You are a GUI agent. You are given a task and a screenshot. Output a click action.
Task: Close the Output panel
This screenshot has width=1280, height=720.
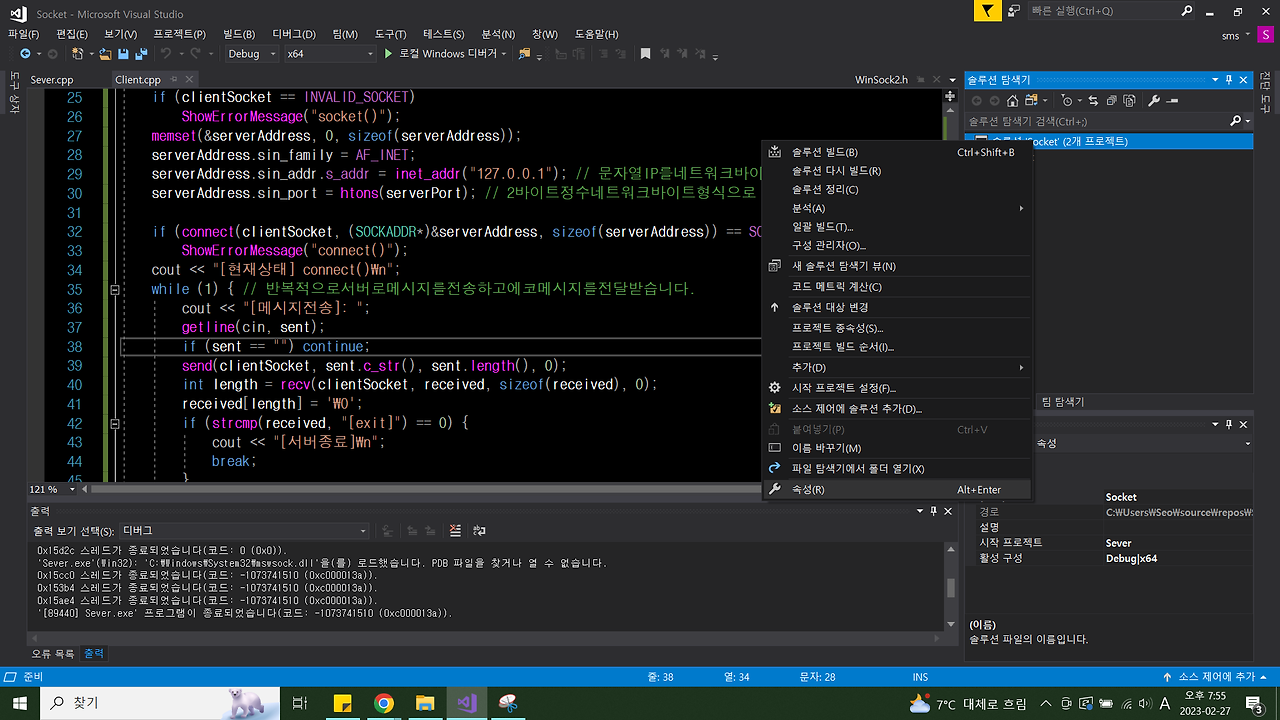(949, 511)
